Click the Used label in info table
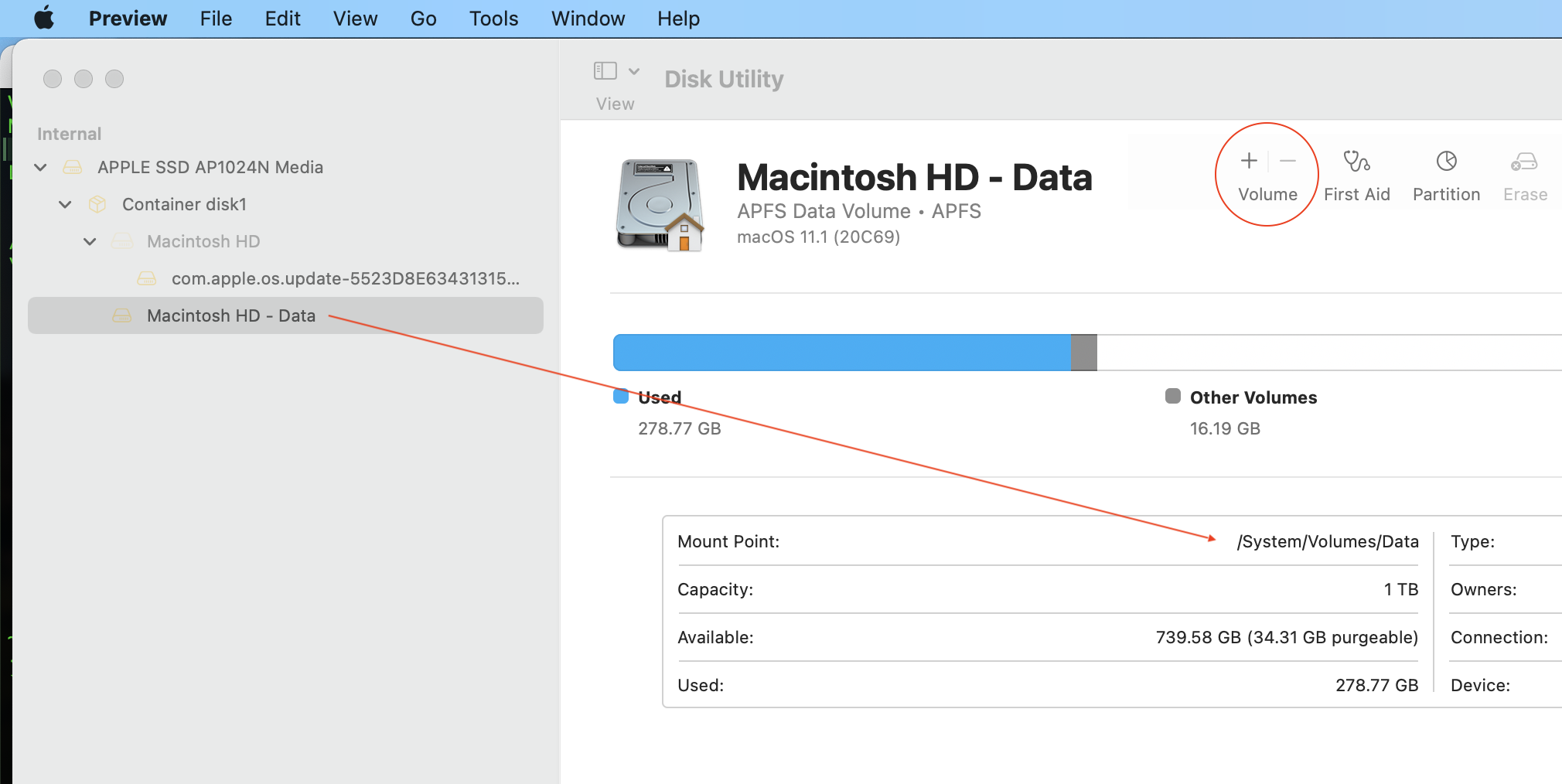This screenshot has height=784, width=1562. 701,685
